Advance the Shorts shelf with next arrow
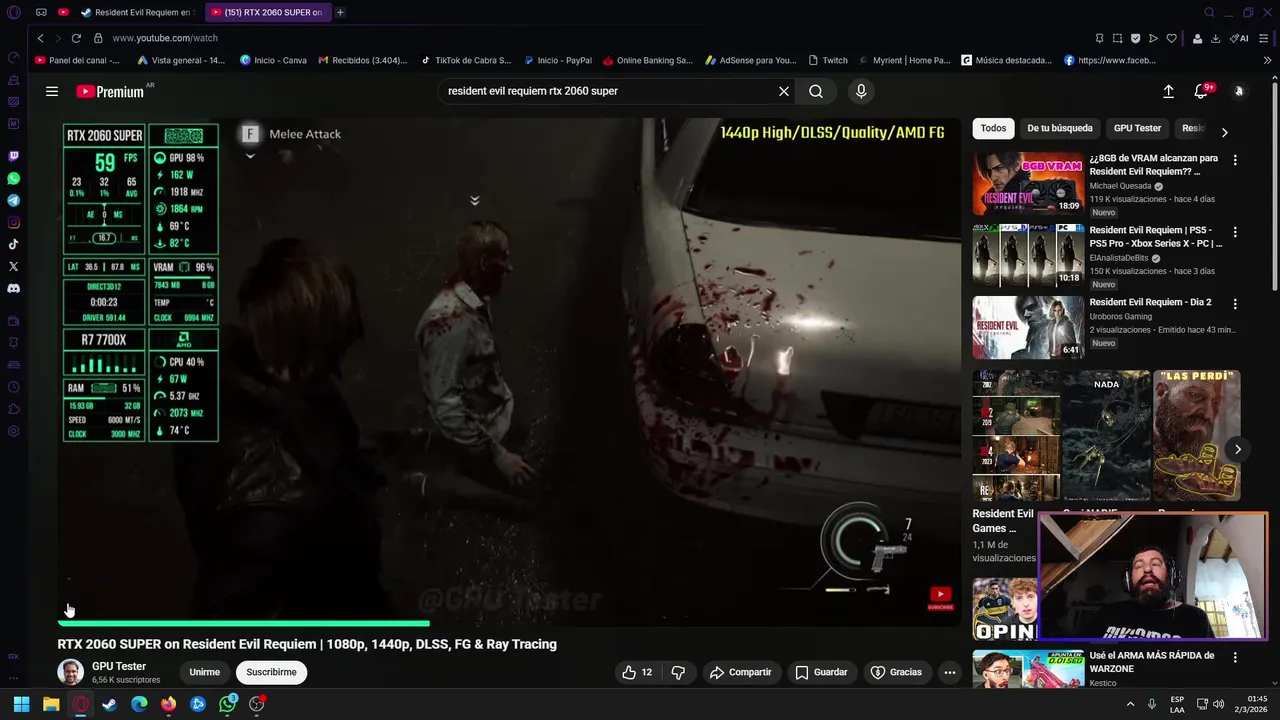 pyautogui.click(x=1237, y=449)
